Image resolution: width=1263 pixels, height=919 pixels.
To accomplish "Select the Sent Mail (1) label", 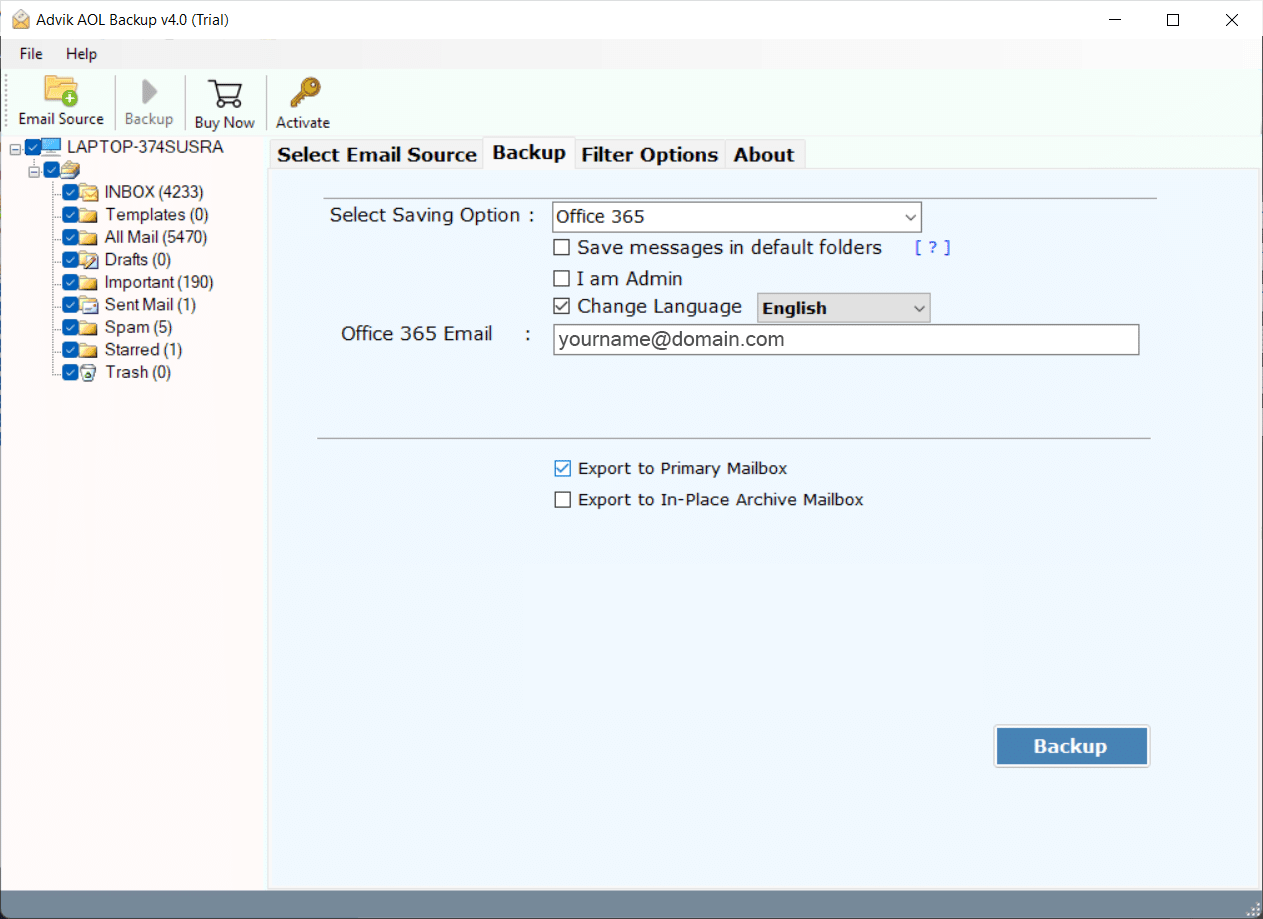I will [150, 305].
